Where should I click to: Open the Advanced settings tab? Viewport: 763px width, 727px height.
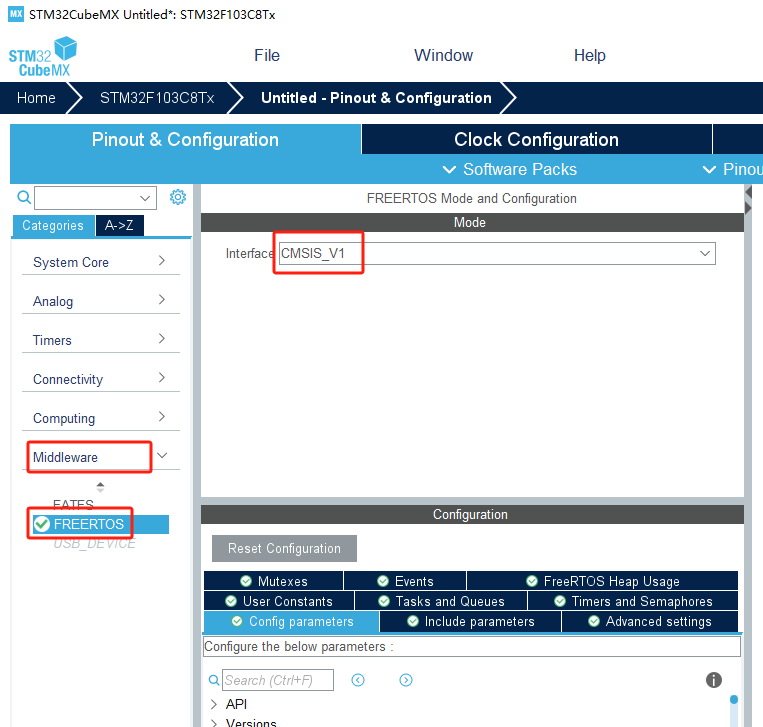tap(650, 621)
